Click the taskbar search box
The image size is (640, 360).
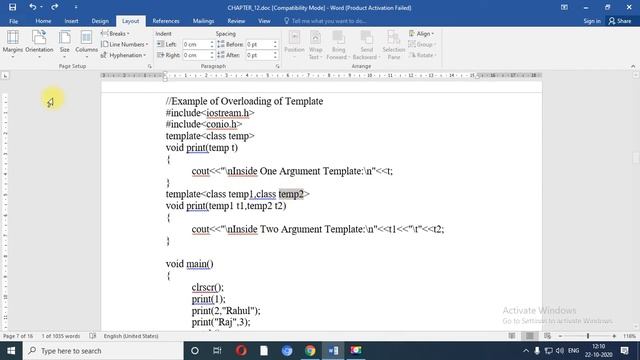103,351
